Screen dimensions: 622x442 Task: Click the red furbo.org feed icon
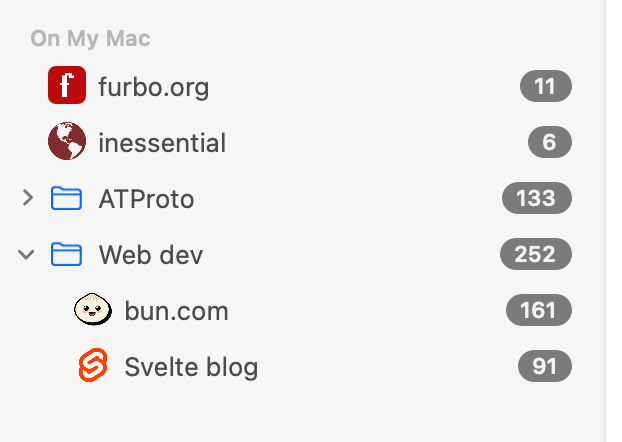[67, 86]
